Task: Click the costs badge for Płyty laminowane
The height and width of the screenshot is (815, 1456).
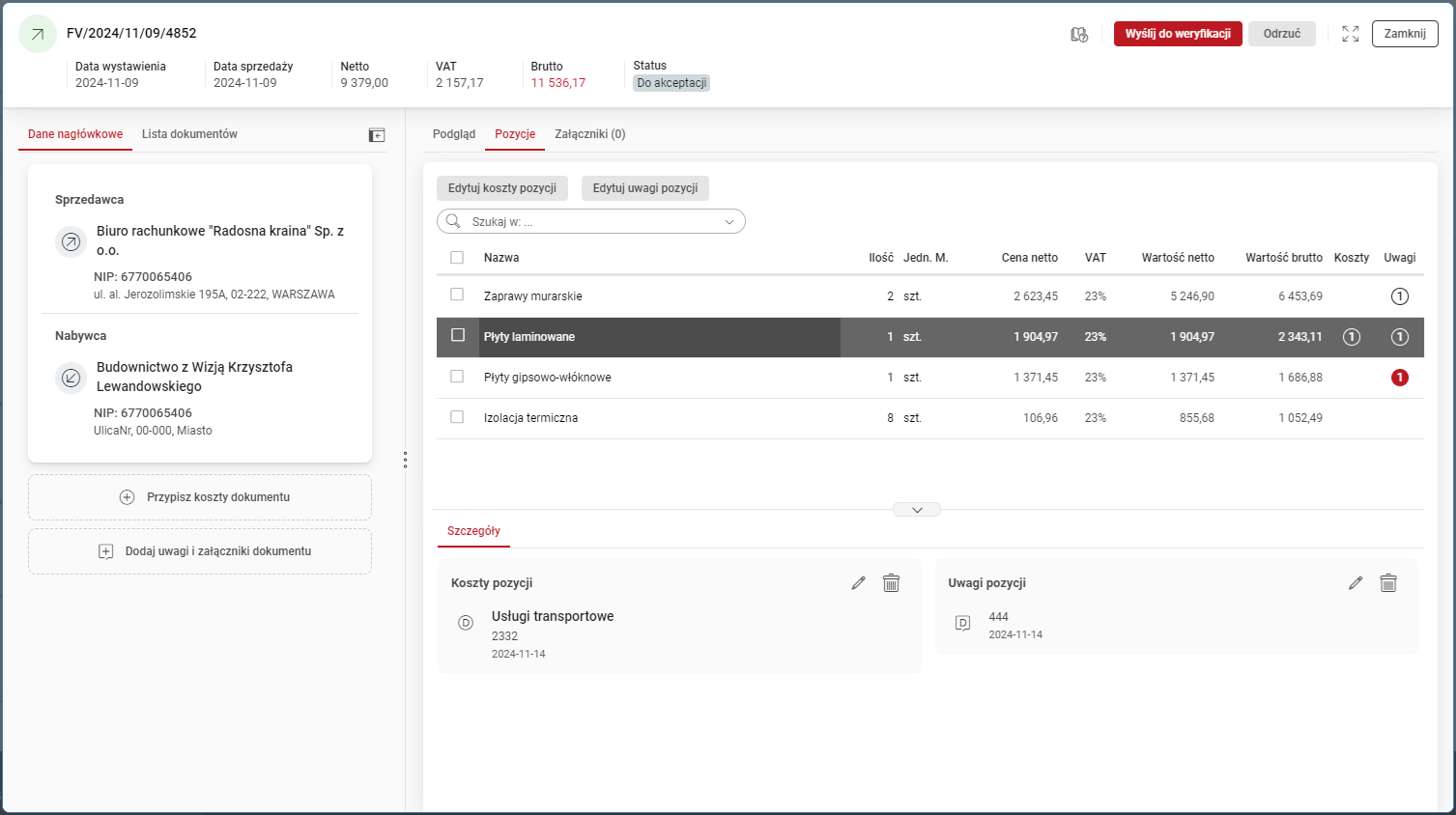Action: click(x=1352, y=337)
